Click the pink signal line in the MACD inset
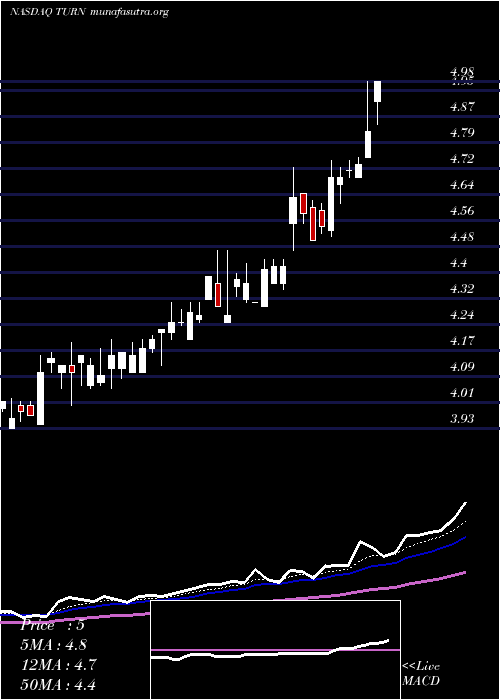 [275, 650]
